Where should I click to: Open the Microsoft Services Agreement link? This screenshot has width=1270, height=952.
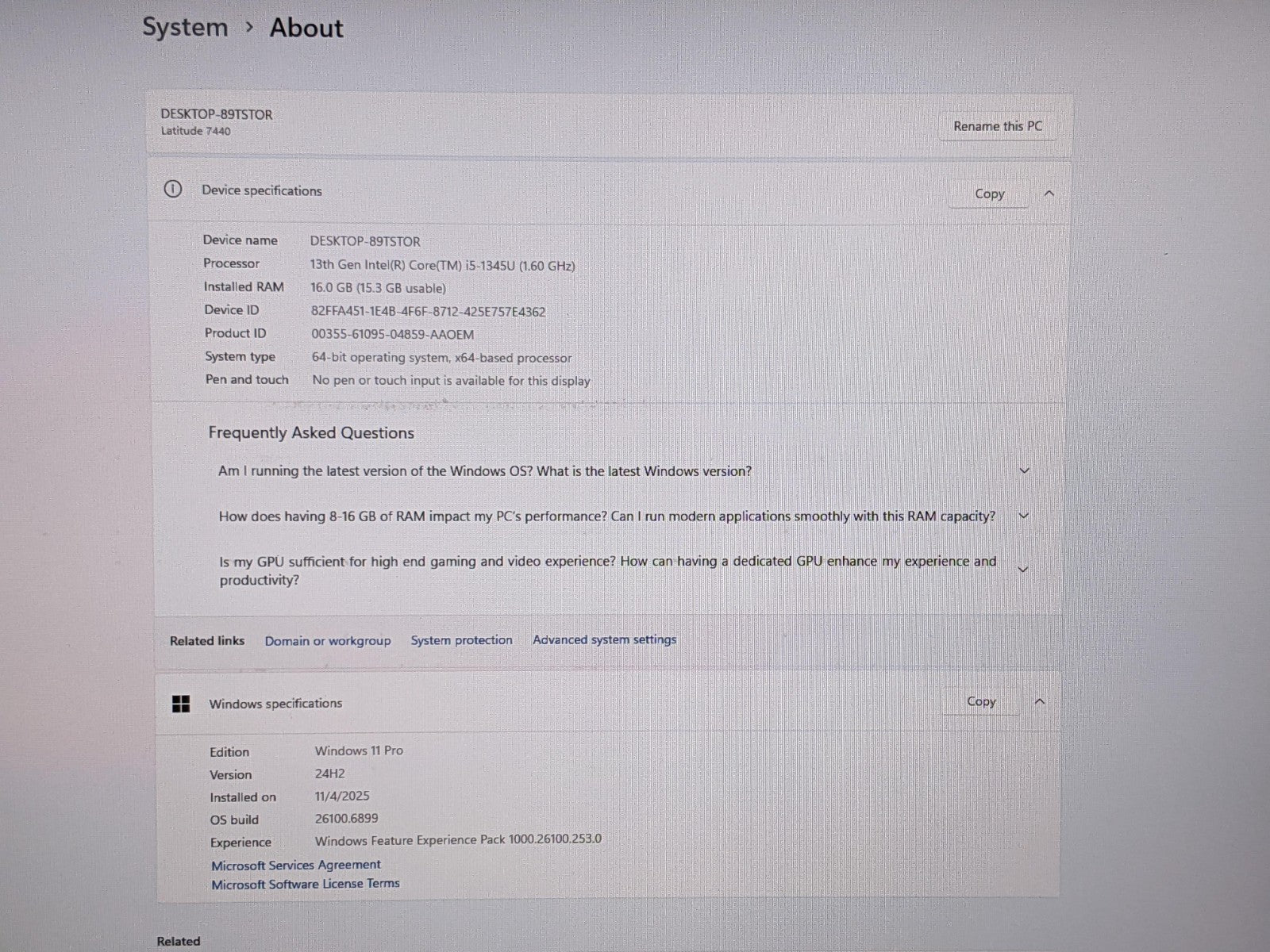(x=295, y=865)
